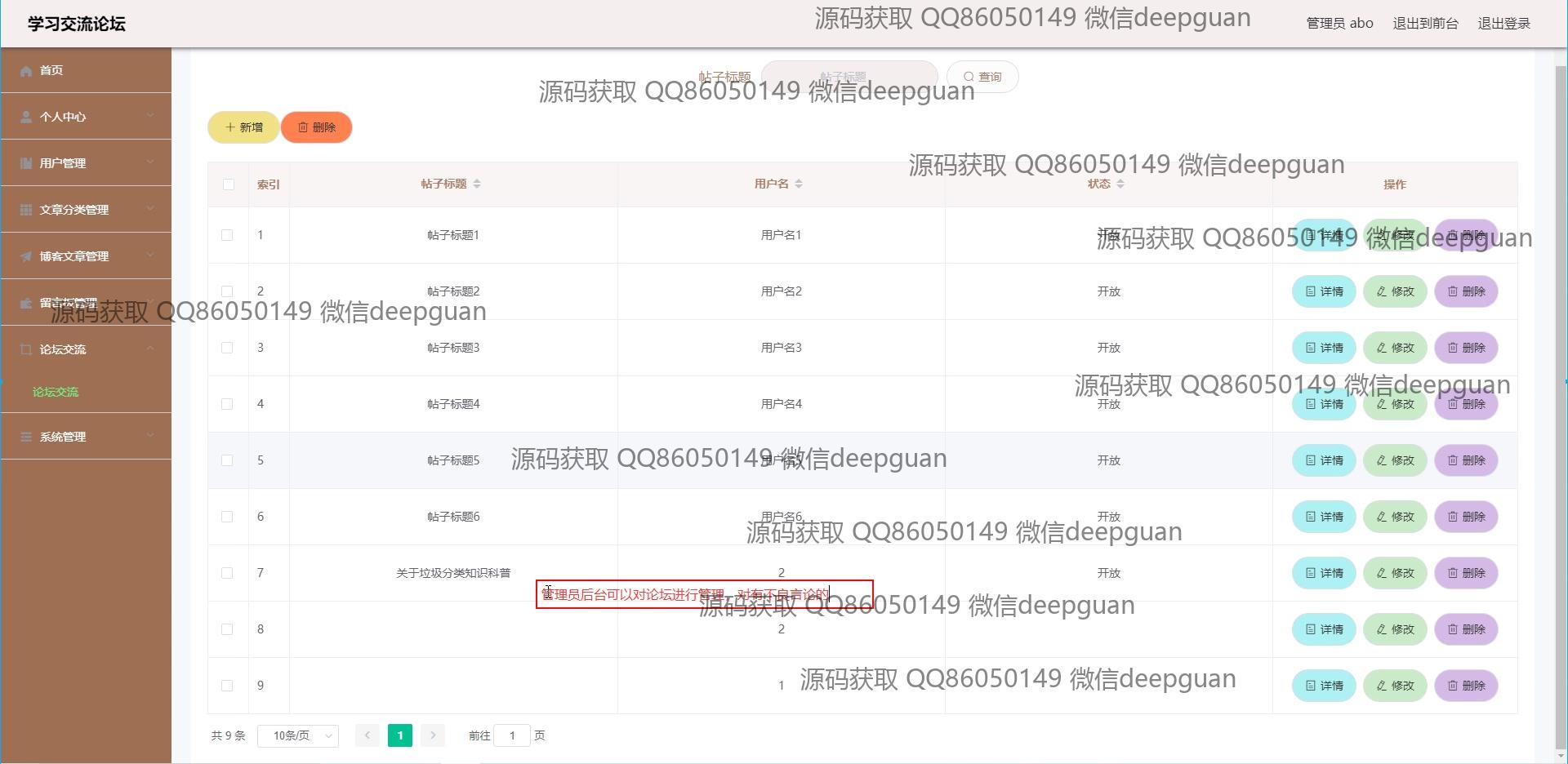Click the 退出到前台 link

coord(1425,24)
